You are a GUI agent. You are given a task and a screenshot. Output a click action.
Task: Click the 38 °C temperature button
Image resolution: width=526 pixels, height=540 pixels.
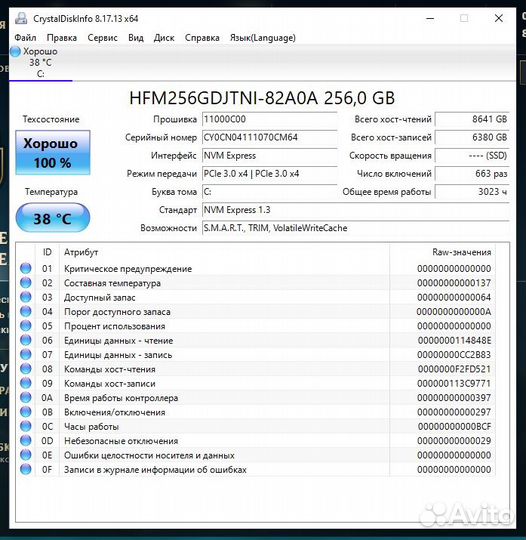pyautogui.click(x=53, y=218)
